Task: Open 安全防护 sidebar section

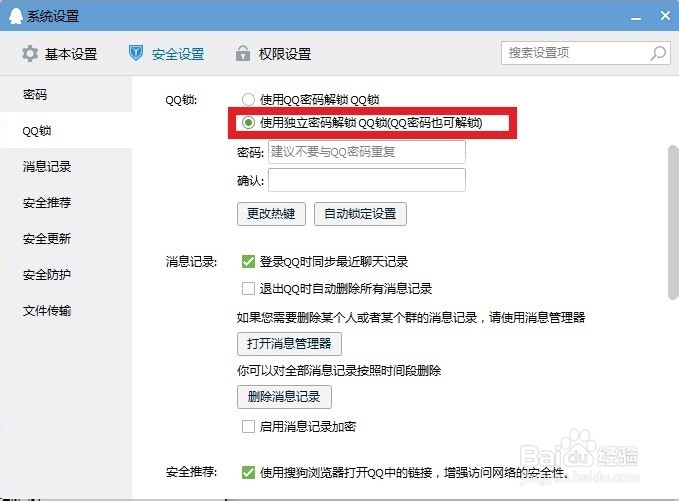Action: [66, 274]
